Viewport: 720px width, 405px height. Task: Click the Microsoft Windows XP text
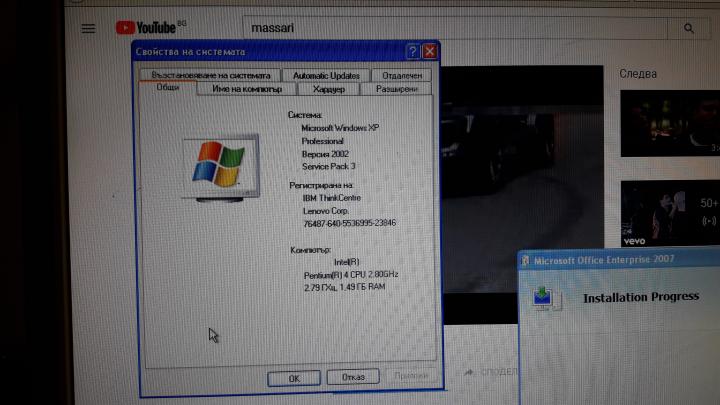pos(340,128)
